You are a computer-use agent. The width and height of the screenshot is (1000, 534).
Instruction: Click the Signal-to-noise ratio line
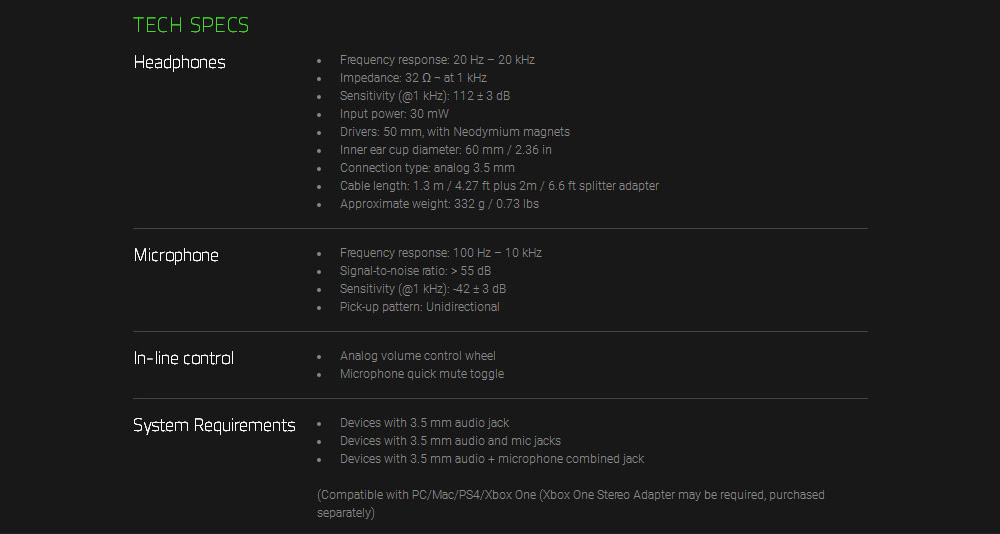415,271
